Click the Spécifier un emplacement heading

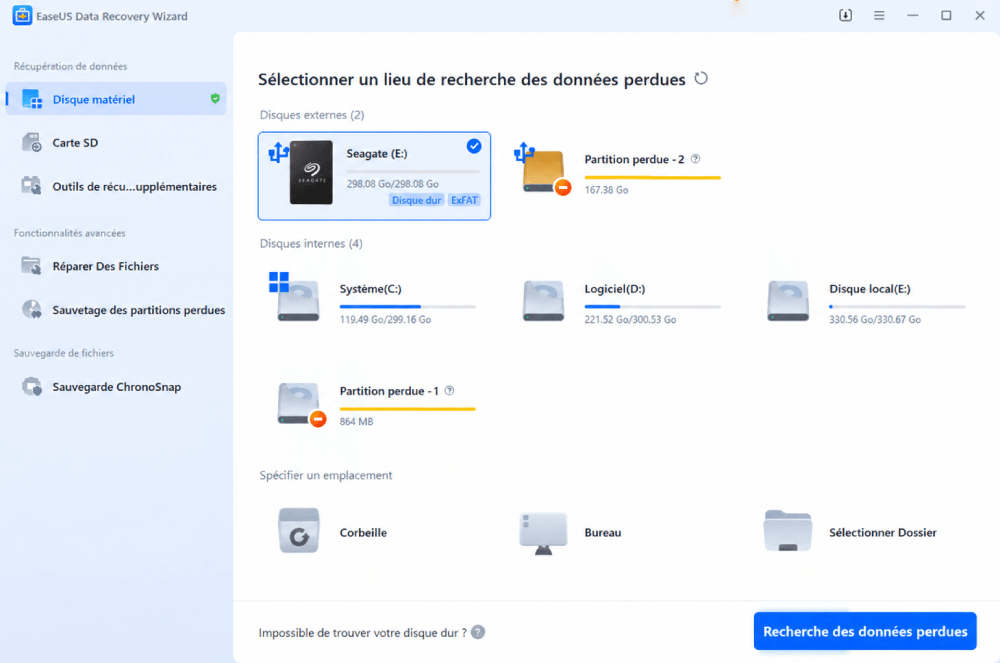326,475
